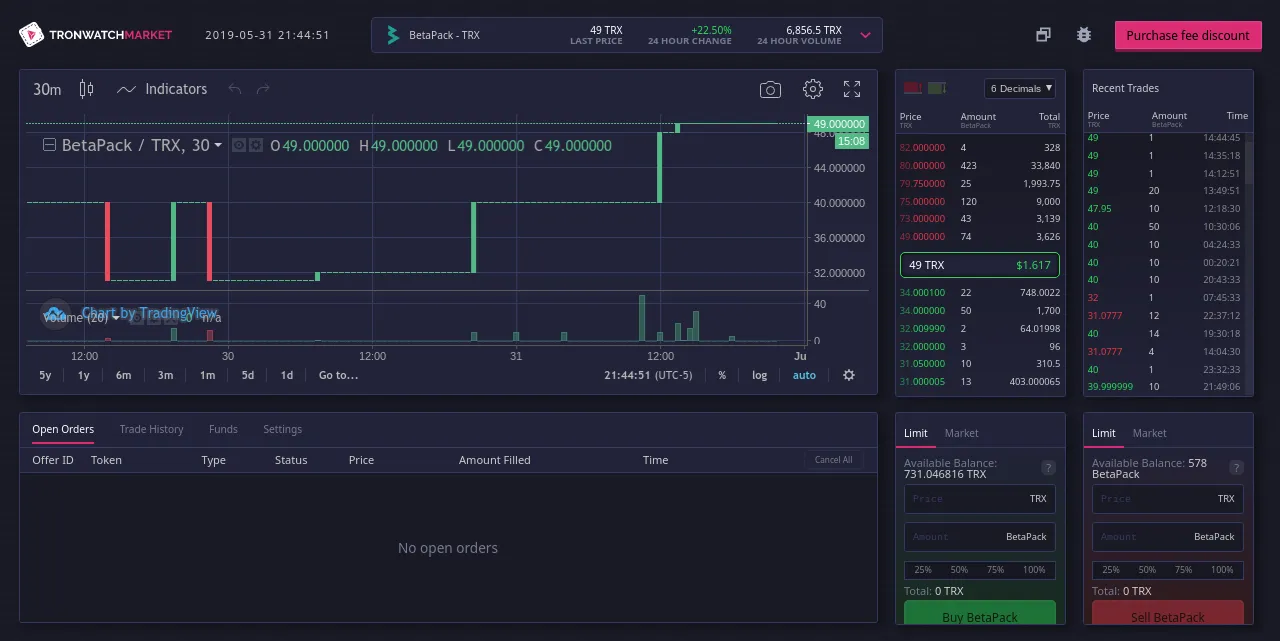1280x641 pixels.
Task: Expand the BetaPack - TRX market selector
Action: (865, 35)
